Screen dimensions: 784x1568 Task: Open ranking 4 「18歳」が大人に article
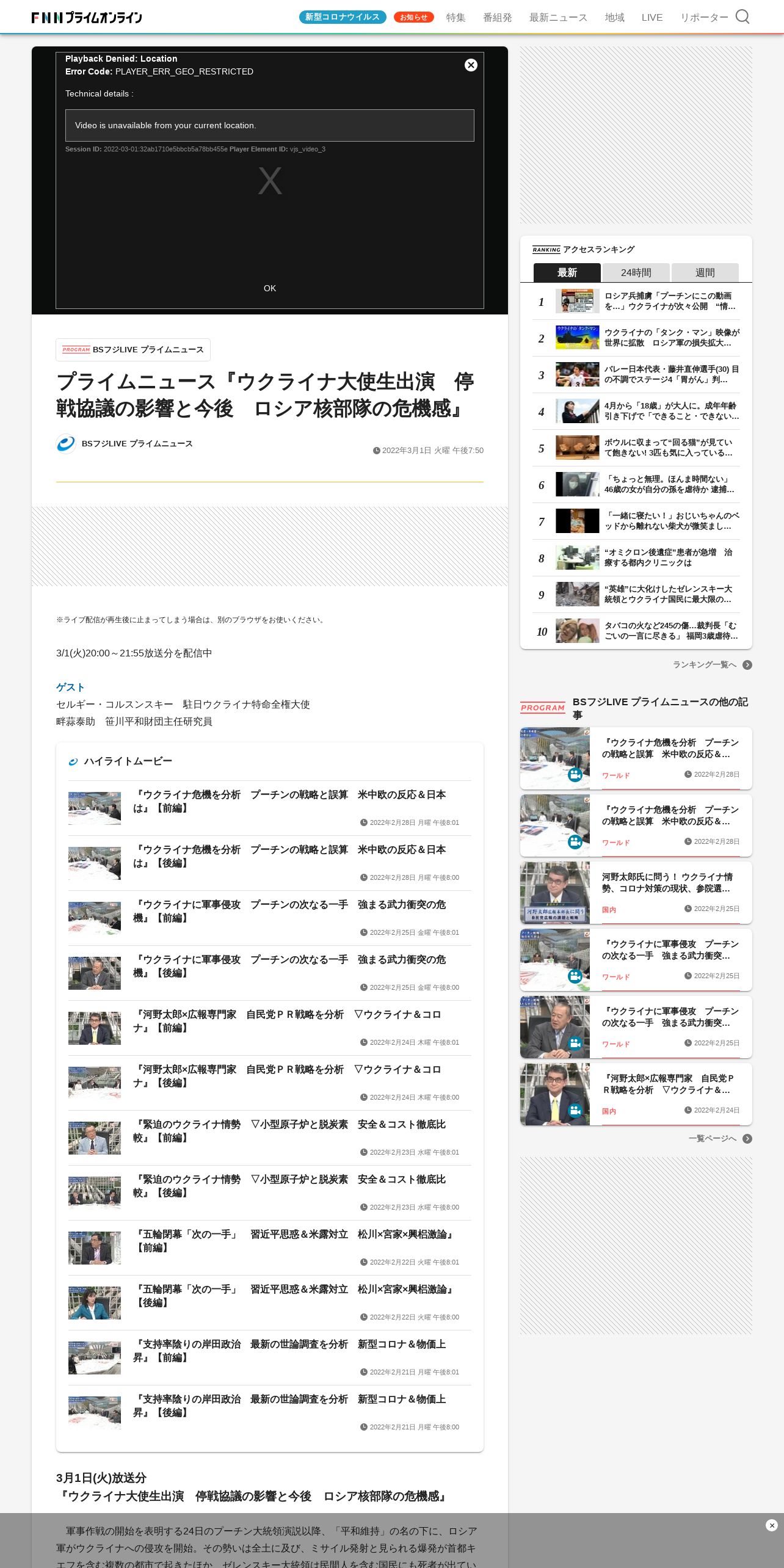(x=636, y=411)
